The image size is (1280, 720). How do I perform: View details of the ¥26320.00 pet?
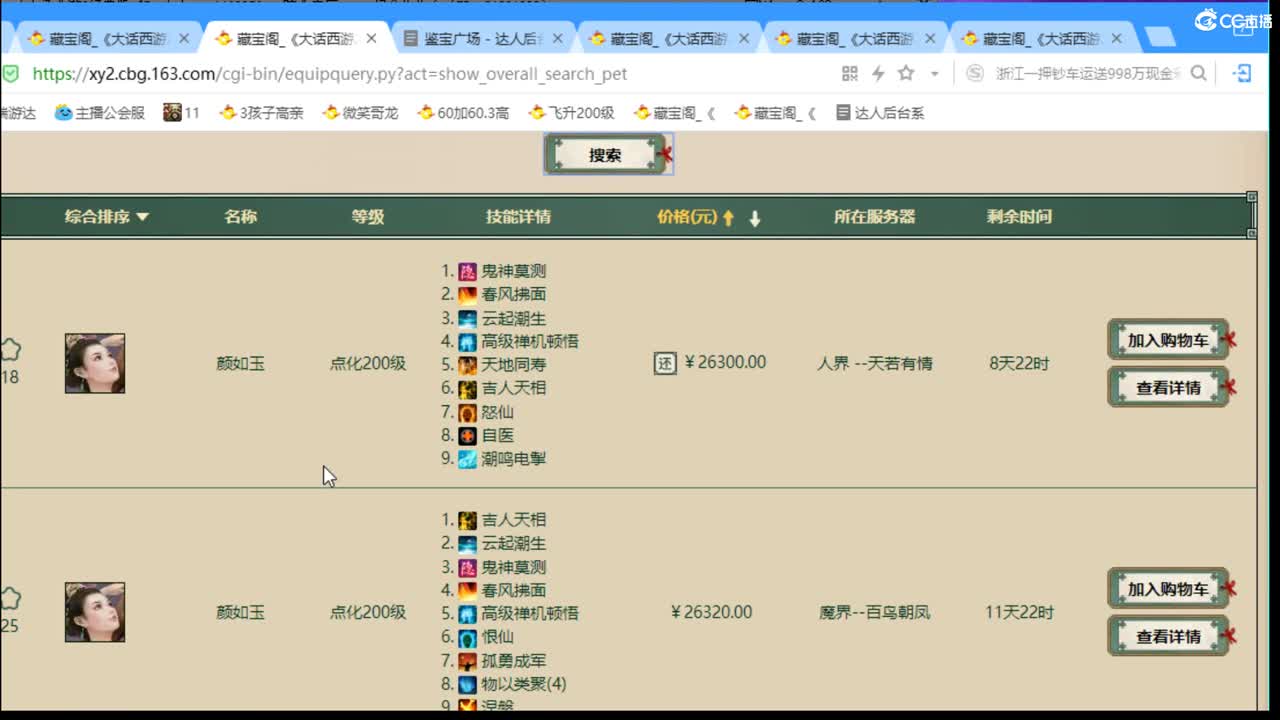[1168, 636]
